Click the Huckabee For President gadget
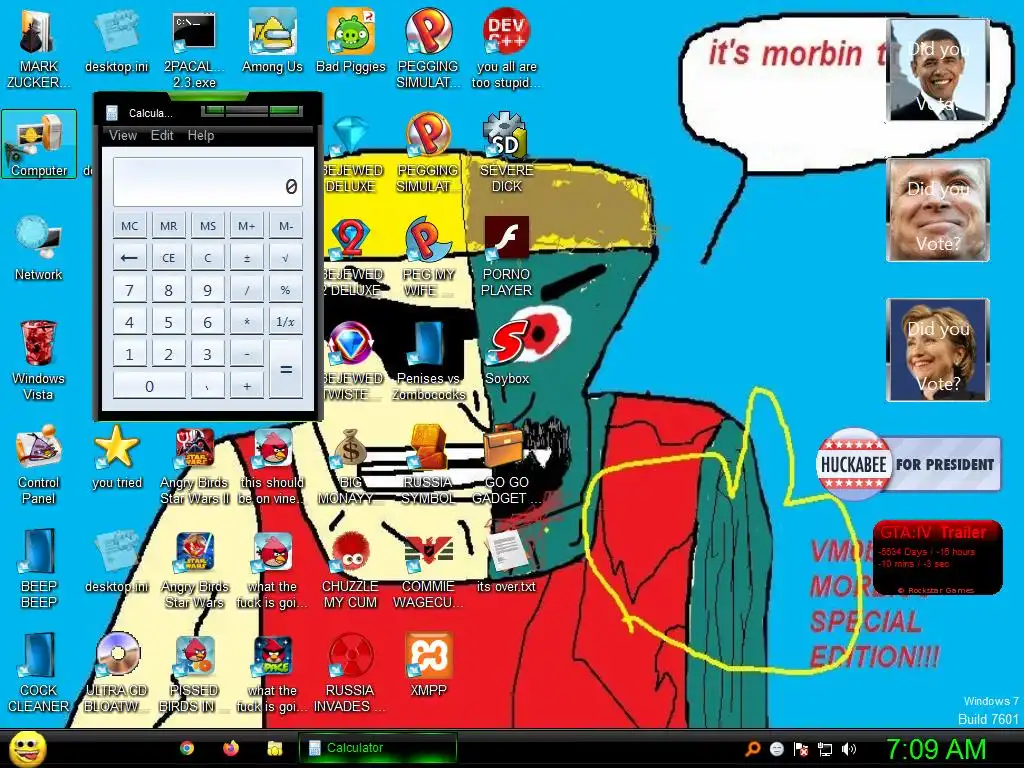 click(x=908, y=464)
